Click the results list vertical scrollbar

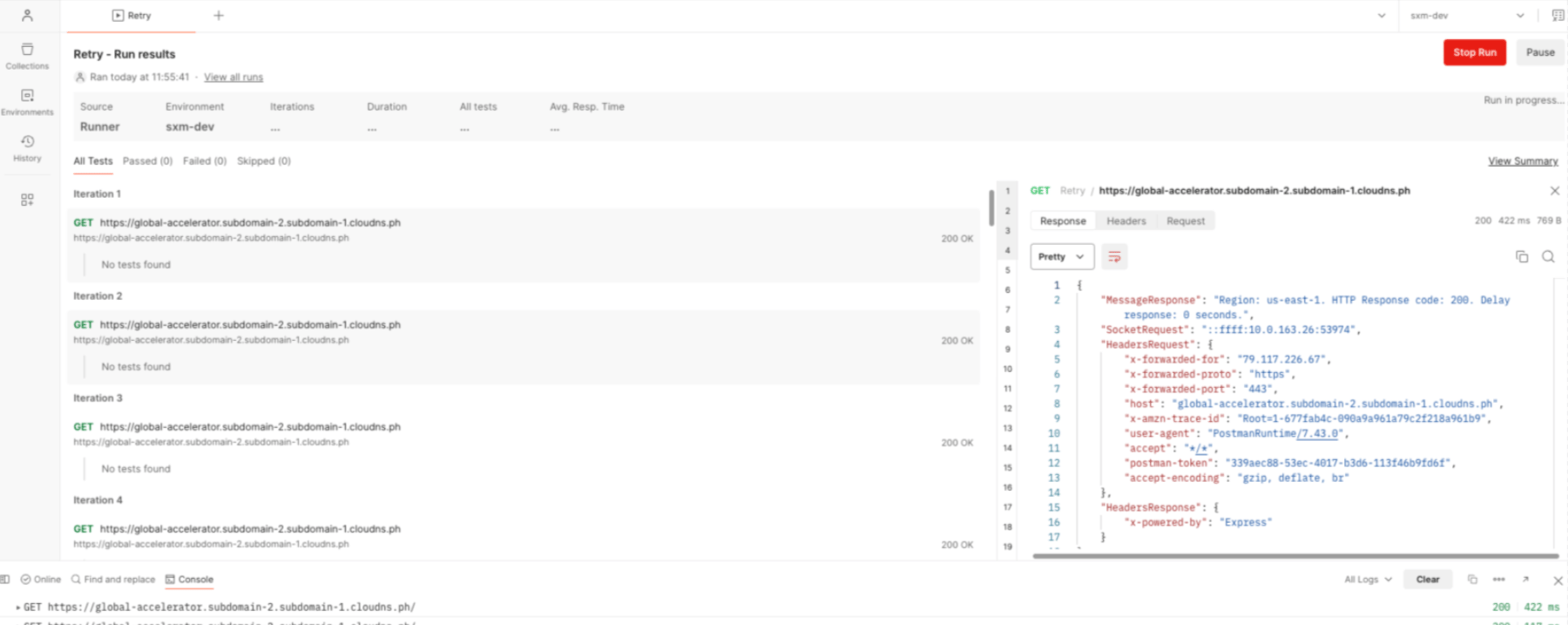point(991,207)
